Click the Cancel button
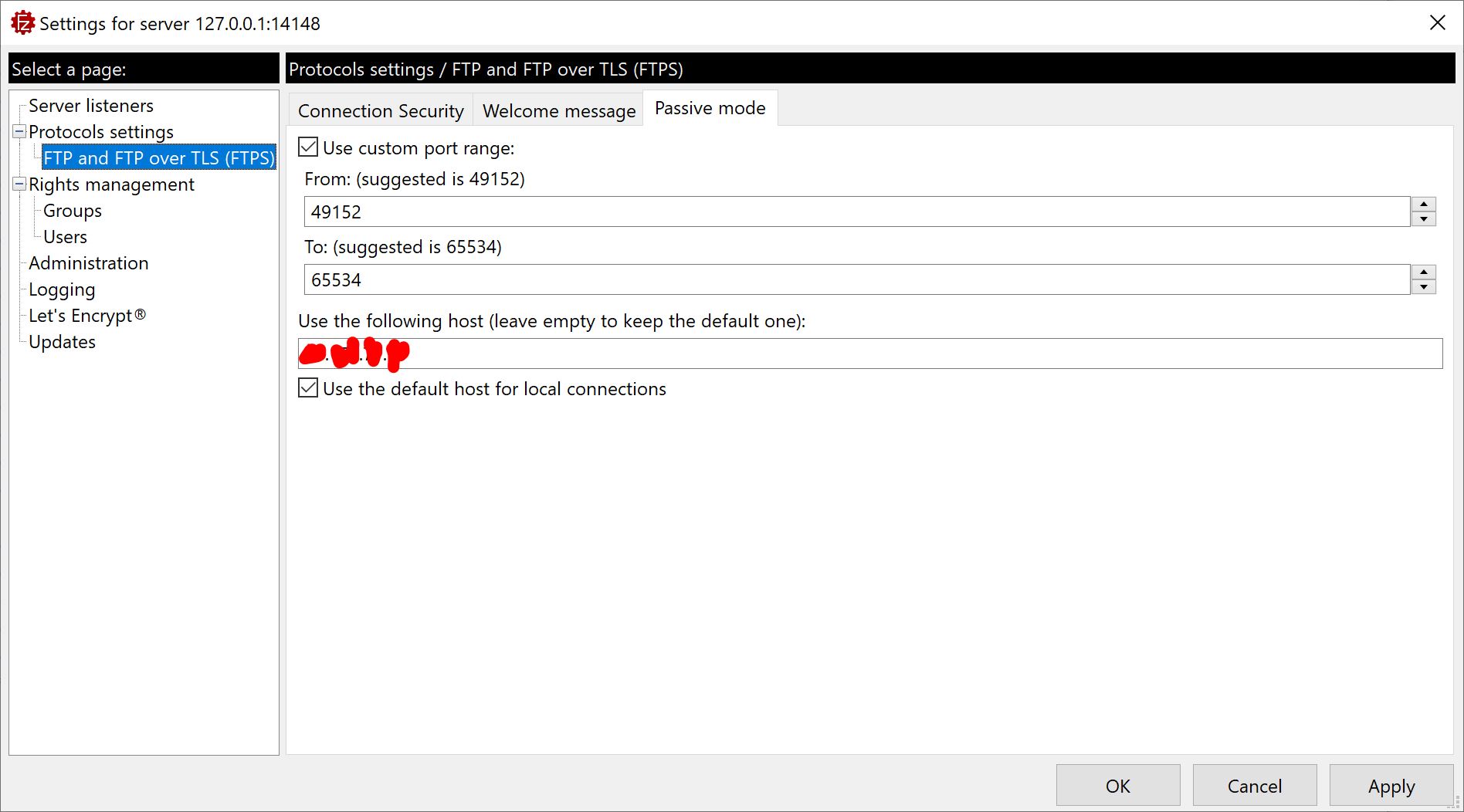1464x812 pixels. [x=1255, y=786]
